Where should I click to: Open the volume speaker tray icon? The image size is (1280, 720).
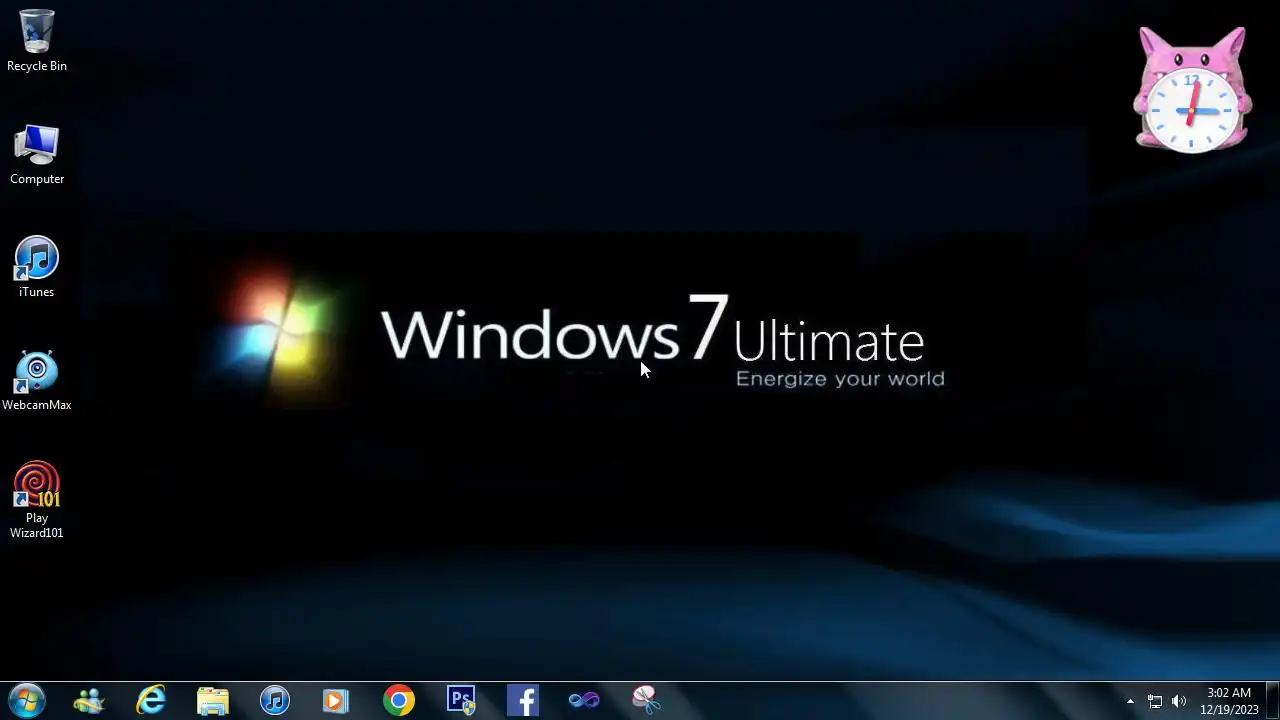point(1179,701)
